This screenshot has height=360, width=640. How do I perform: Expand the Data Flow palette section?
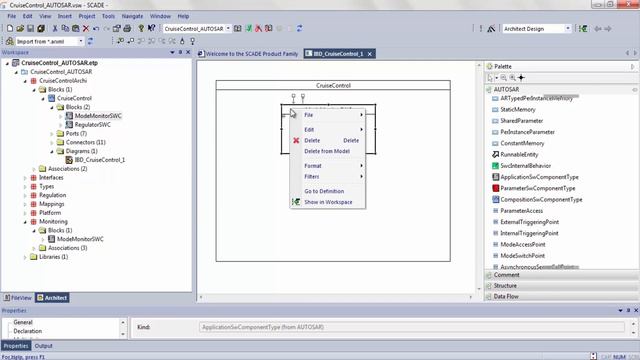561,296
